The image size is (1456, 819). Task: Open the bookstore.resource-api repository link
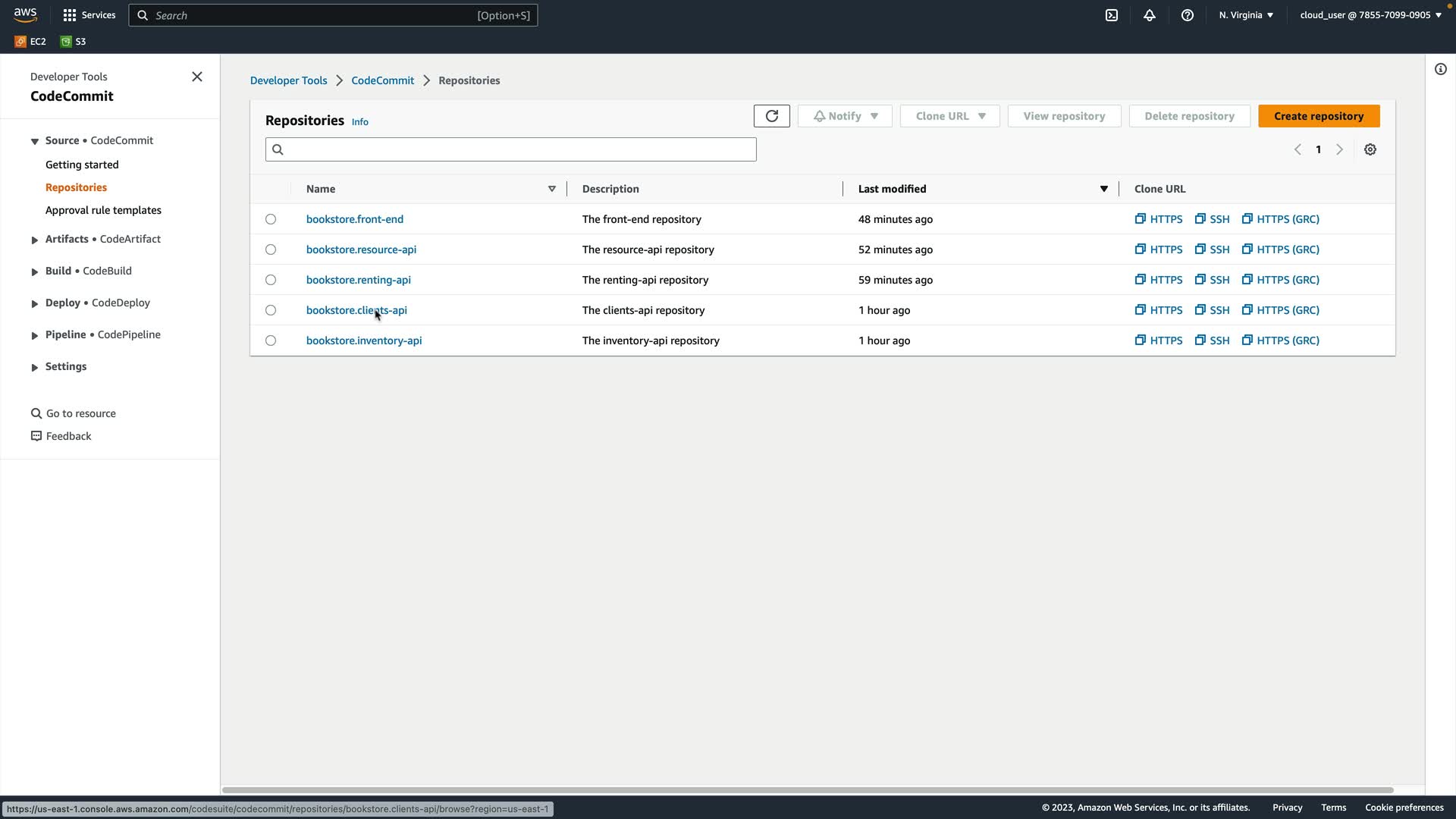361,249
